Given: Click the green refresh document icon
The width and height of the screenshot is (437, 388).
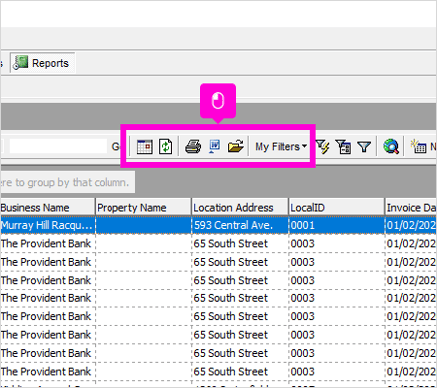Looking at the screenshot, I should (x=165, y=147).
